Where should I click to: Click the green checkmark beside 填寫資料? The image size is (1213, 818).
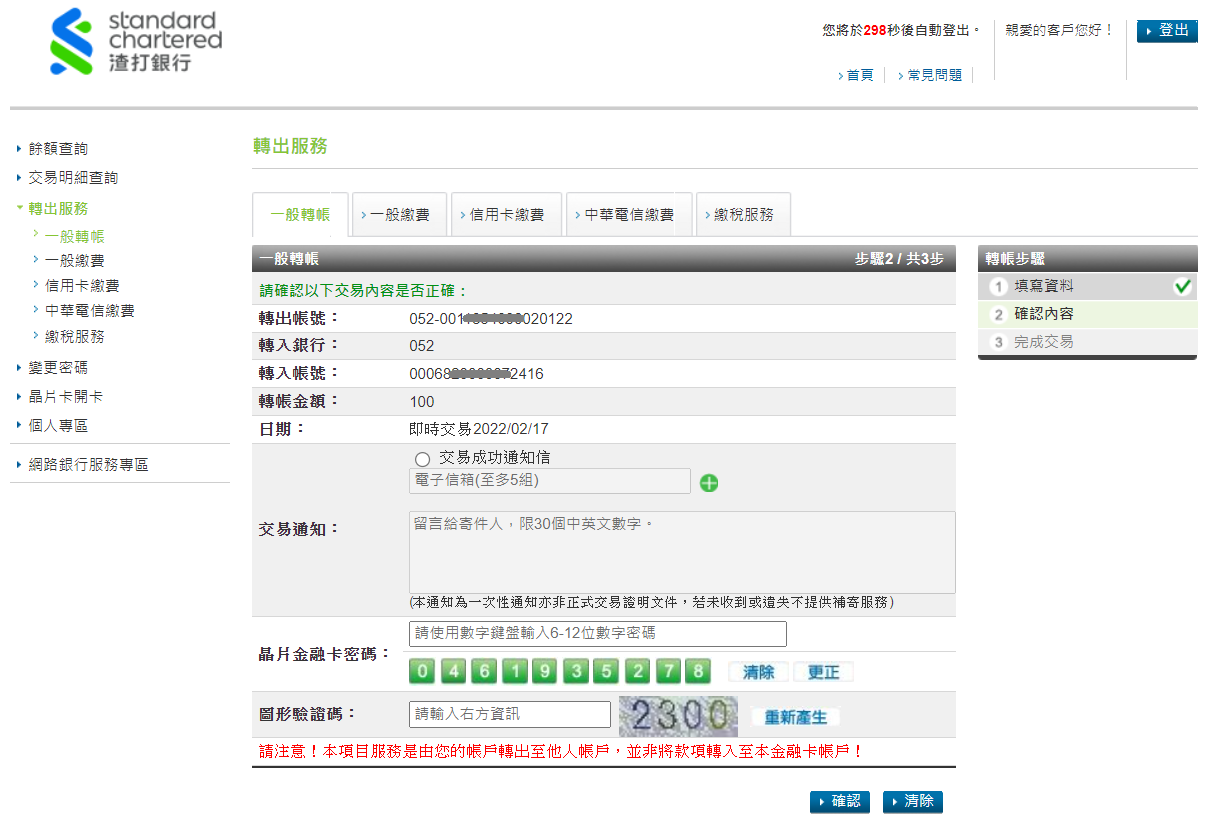coord(1183,286)
